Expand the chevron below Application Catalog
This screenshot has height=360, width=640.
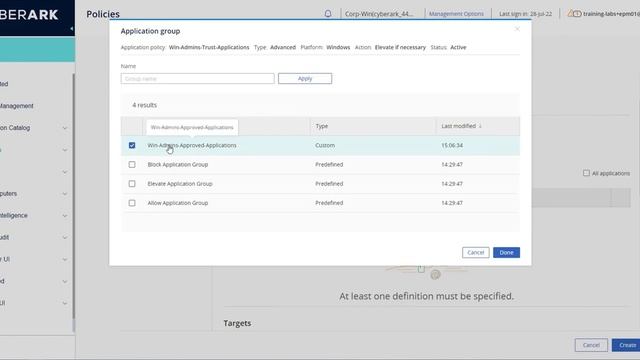pyautogui.click(x=65, y=150)
